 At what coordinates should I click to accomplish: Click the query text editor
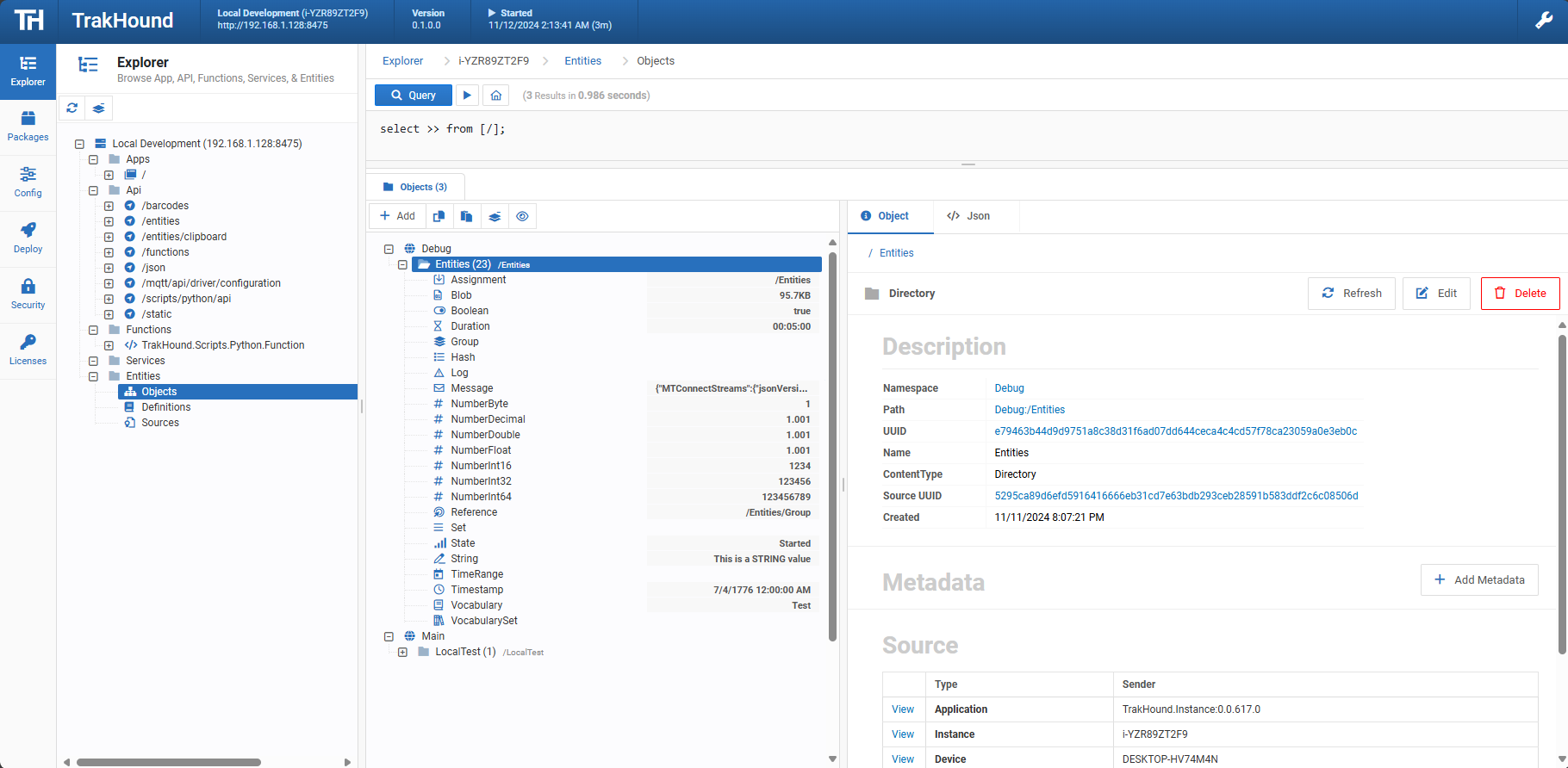(x=967, y=135)
